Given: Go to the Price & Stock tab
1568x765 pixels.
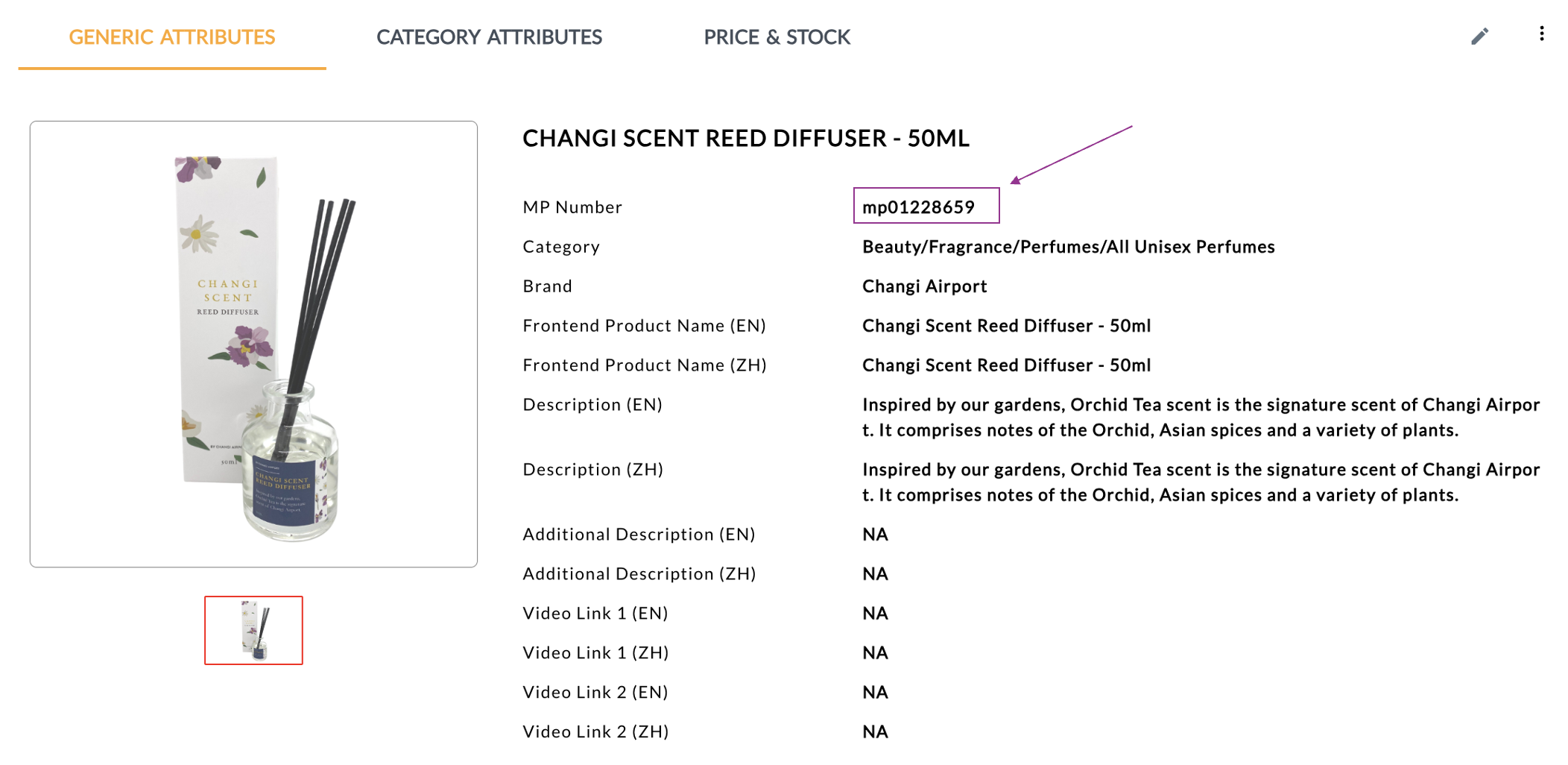Looking at the screenshot, I should pyautogui.click(x=777, y=37).
